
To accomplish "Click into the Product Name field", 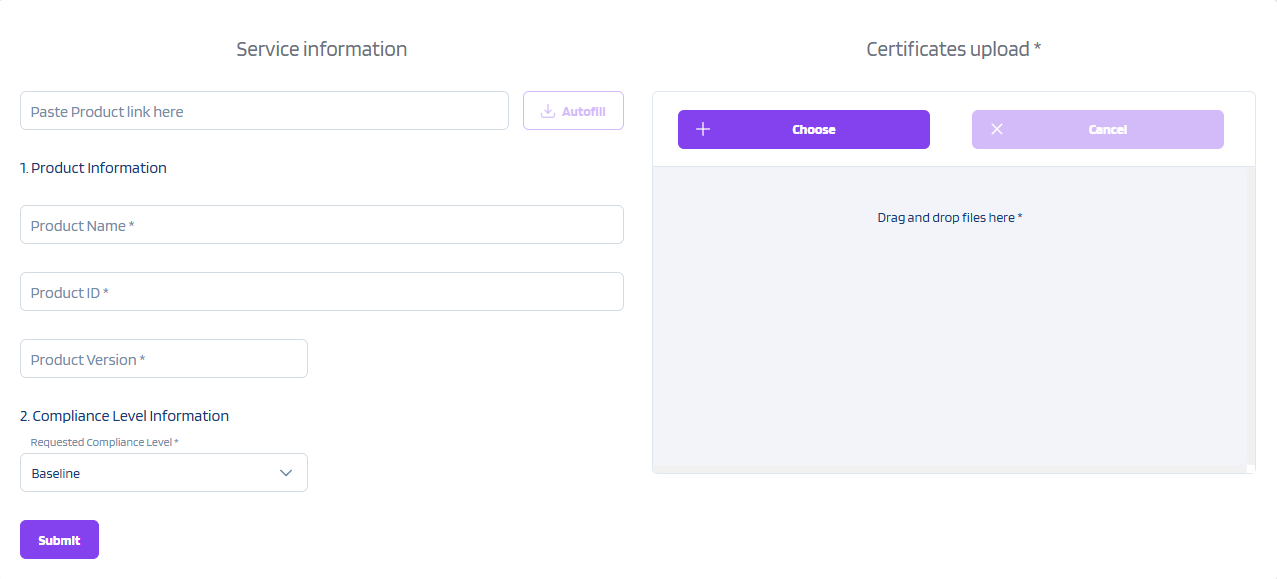I will pyautogui.click(x=321, y=225).
